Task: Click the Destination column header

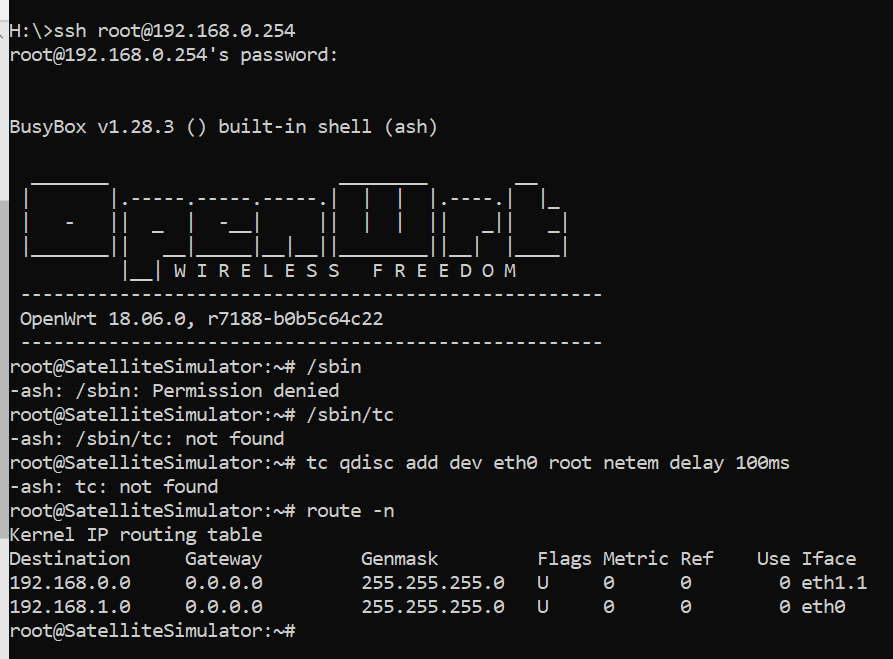Action: click(x=69, y=559)
